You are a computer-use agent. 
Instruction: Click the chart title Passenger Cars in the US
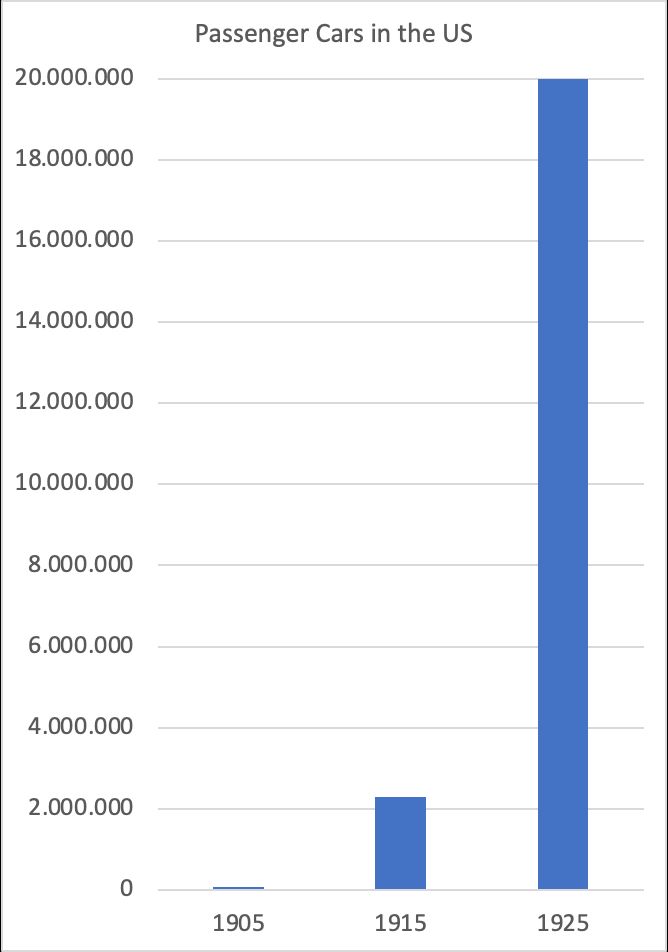333,34
